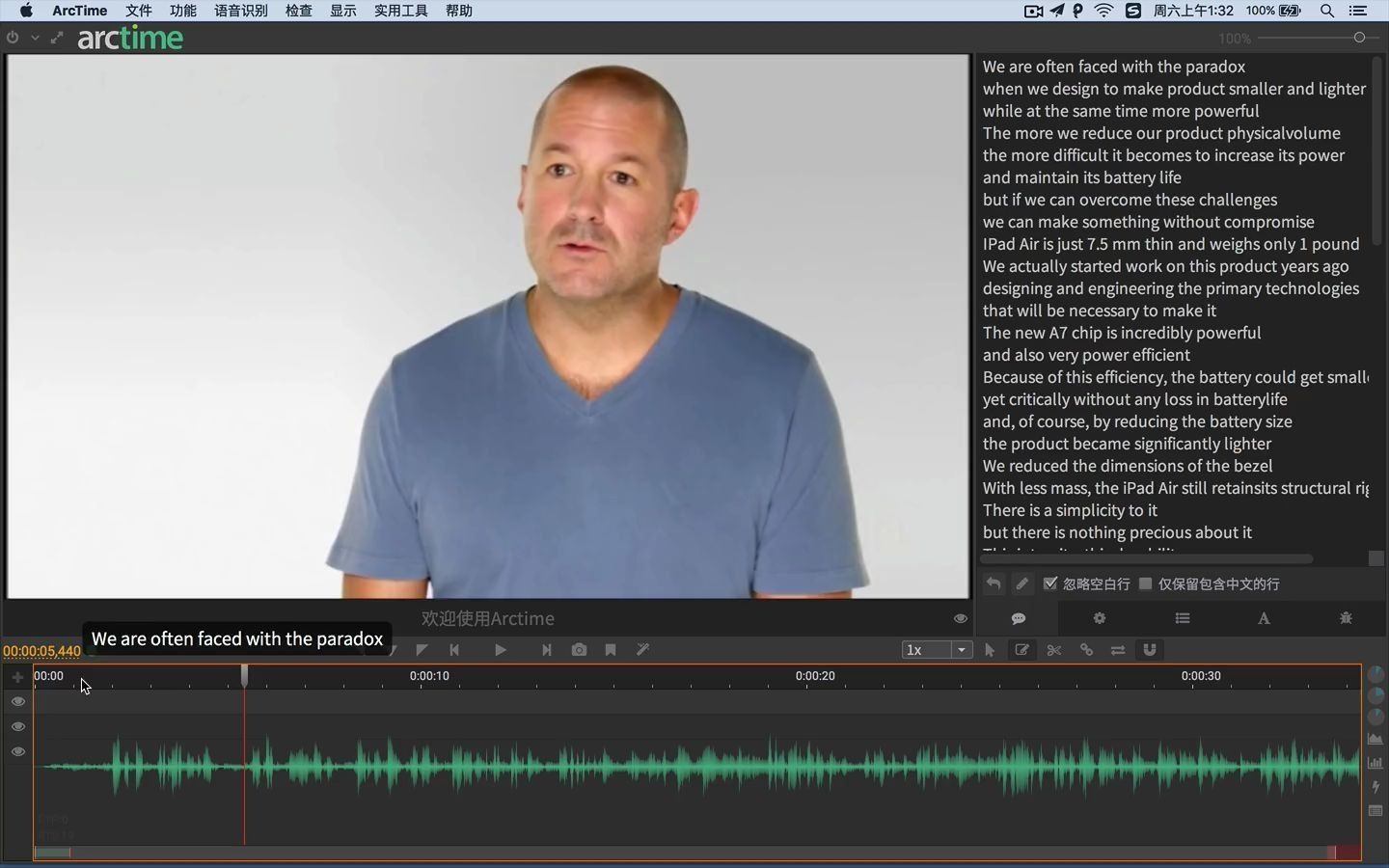
Task: Open the 检查 menu
Action: point(299,11)
